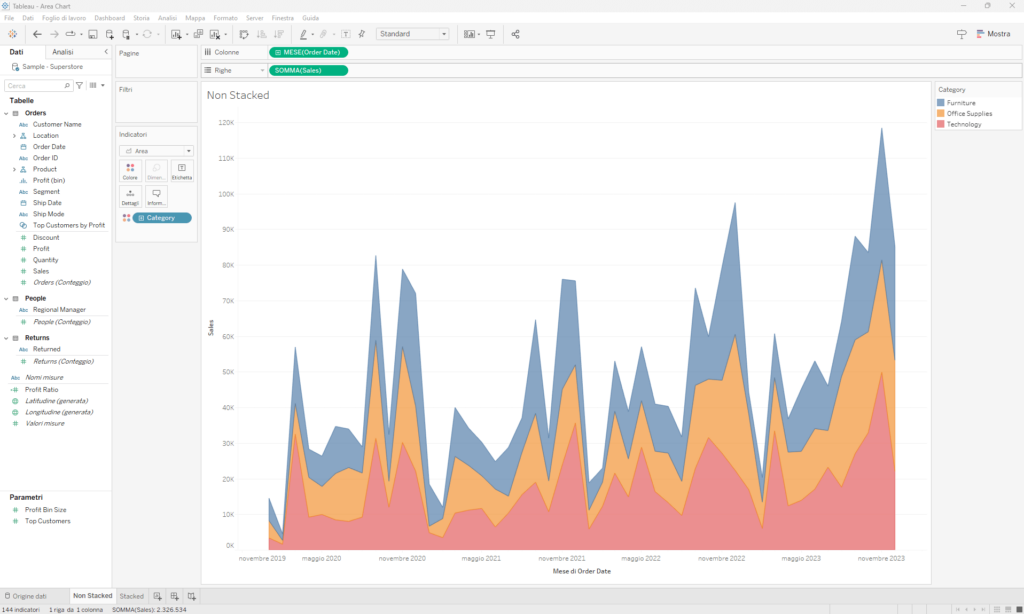The image size is (1024, 614).
Task: Click the Dettagli card in Indicatori
Action: (130, 196)
